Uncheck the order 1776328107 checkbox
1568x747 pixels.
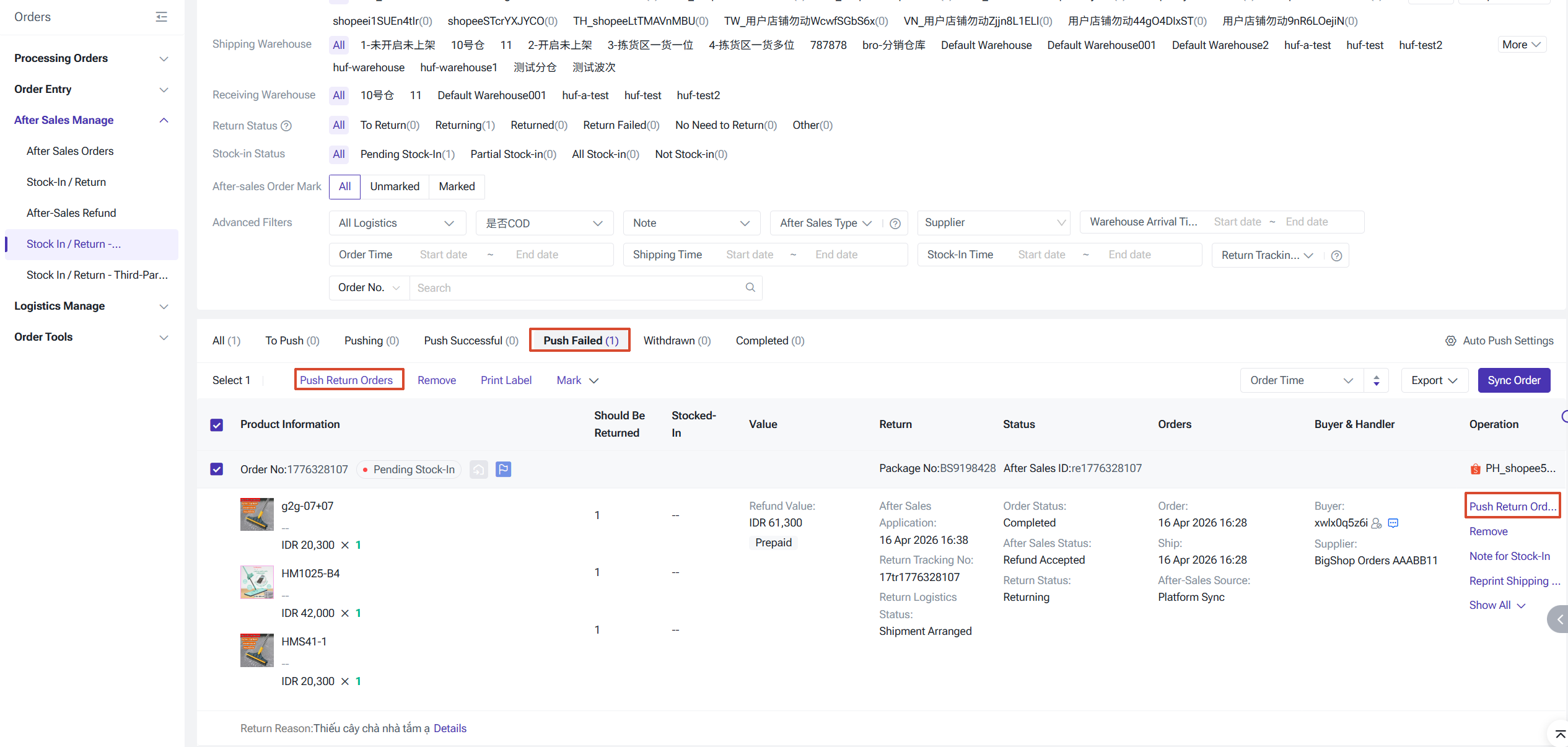tap(216, 469)
